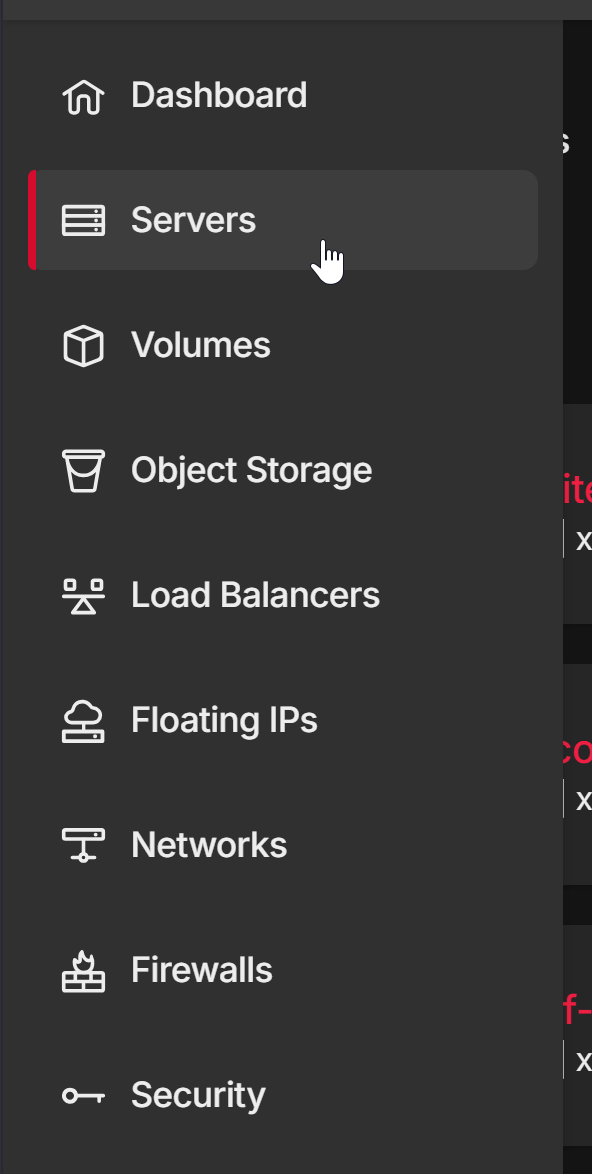
Task: Open Volumes via the cube icon
Action: 83,346
